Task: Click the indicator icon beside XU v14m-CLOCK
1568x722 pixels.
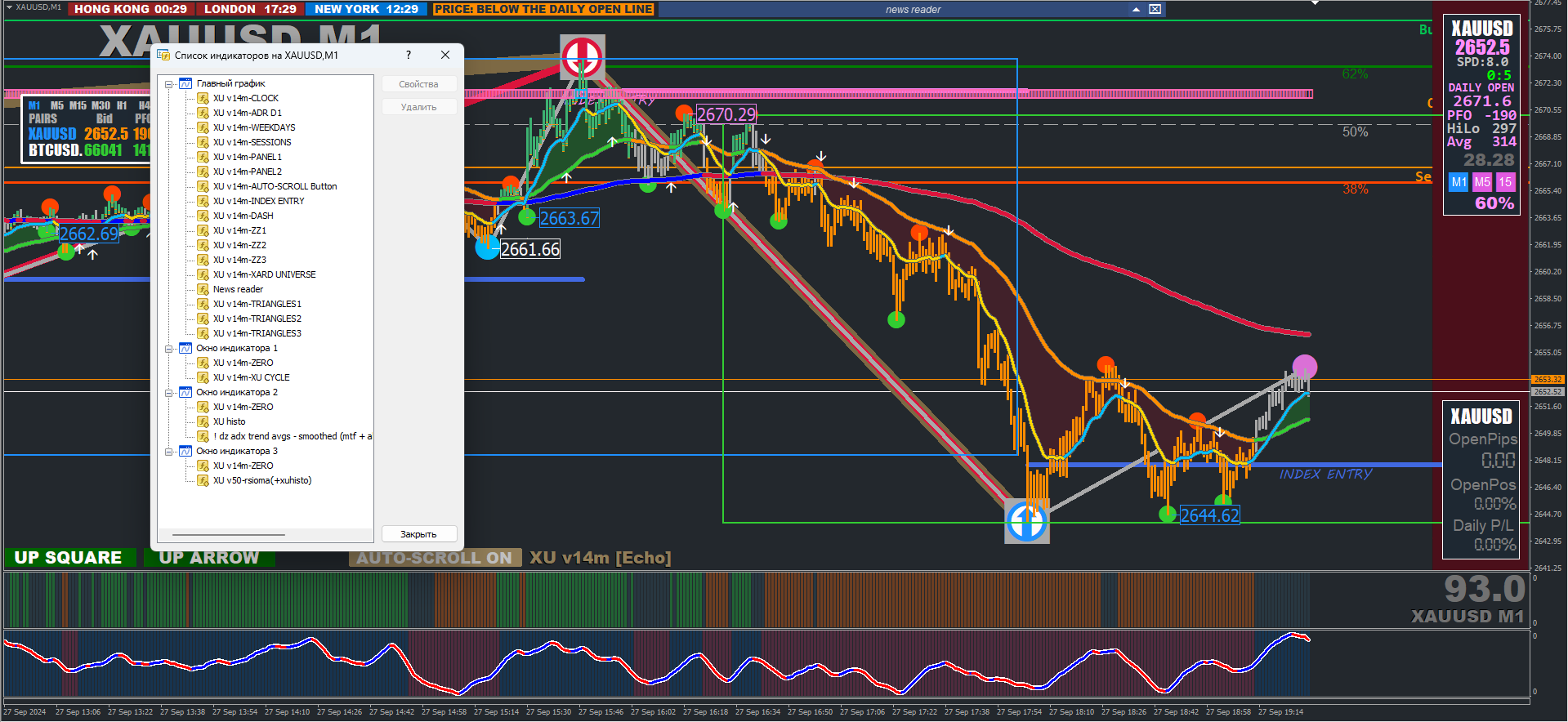Action: point(203,98)
